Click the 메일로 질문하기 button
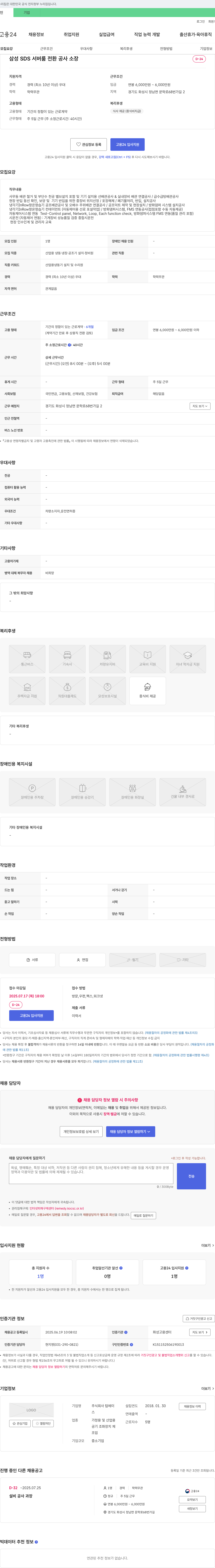The width and height of the screenshot is (215, 1568). pos(143,1216)
